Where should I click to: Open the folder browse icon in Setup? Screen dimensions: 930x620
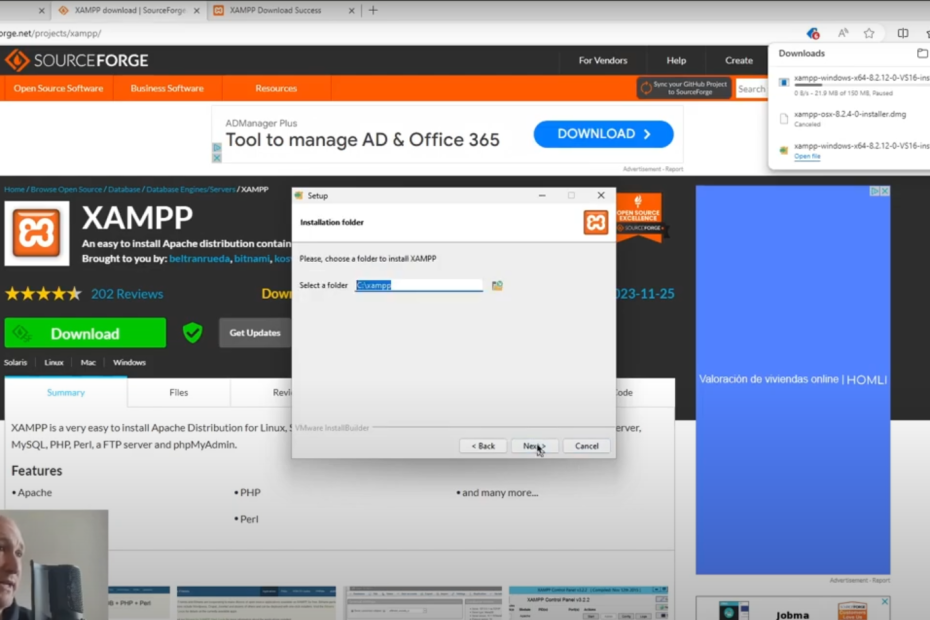pyautogui.click(x=497, y=285)
